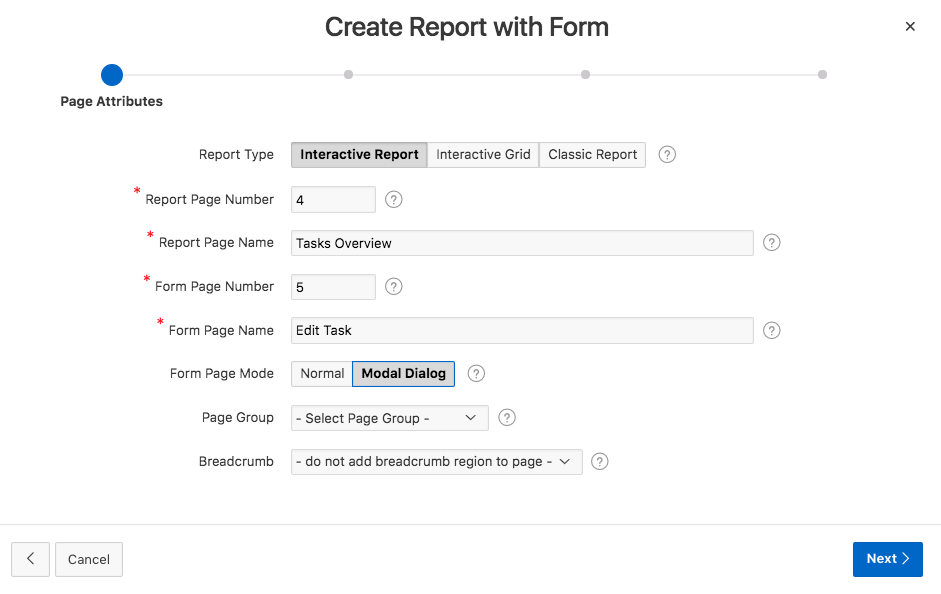Click the second wizard progress step dot
This screenshot has width=941, height=594.
[x=348, y=74]
